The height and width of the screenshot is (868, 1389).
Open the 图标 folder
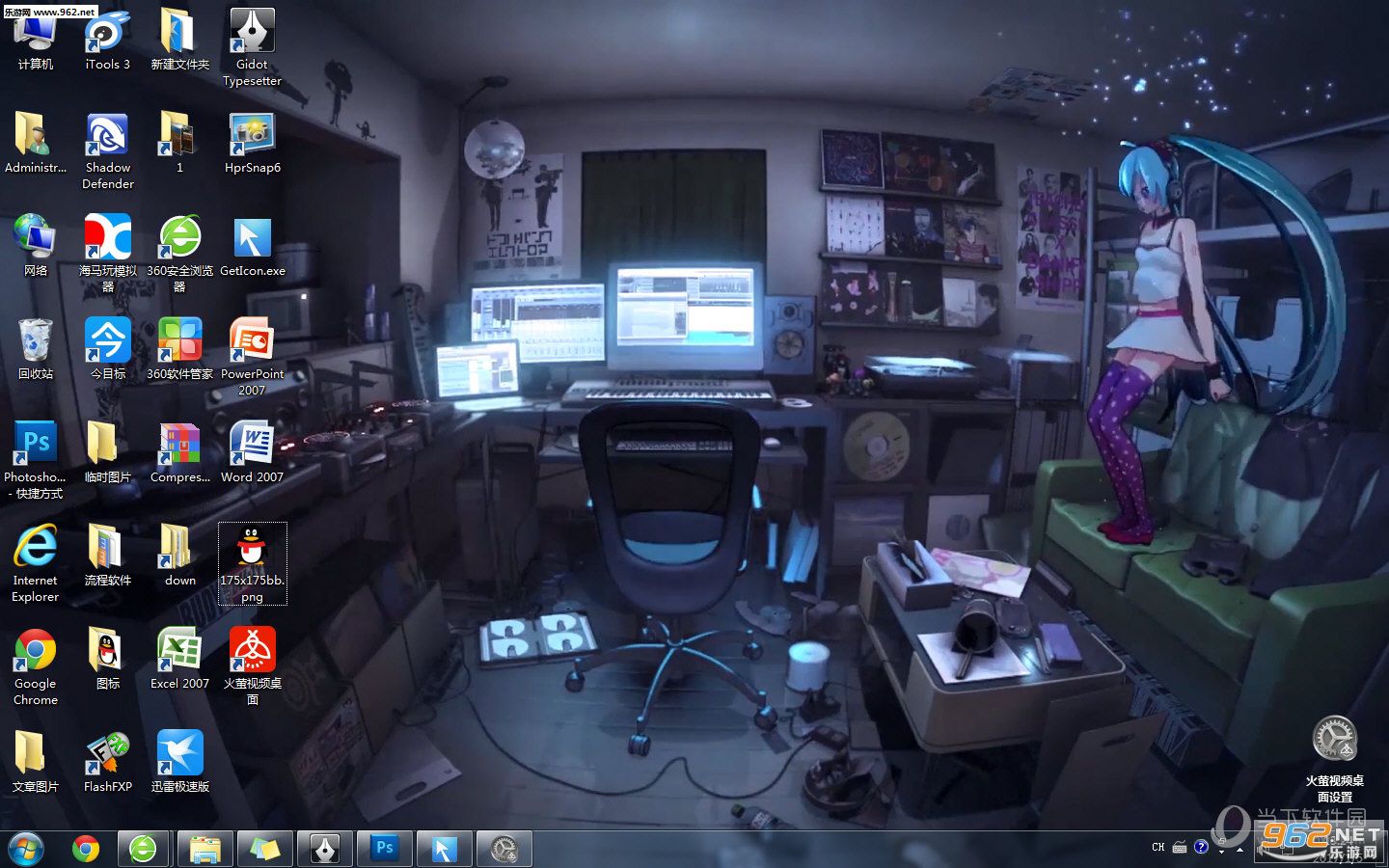pos(107,659)
